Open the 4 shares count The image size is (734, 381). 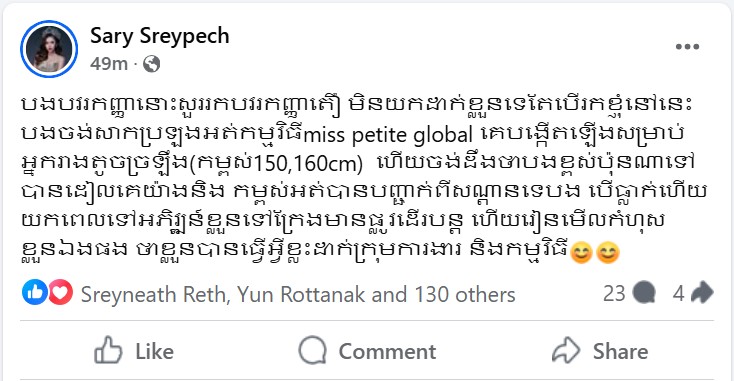point(678,294)
